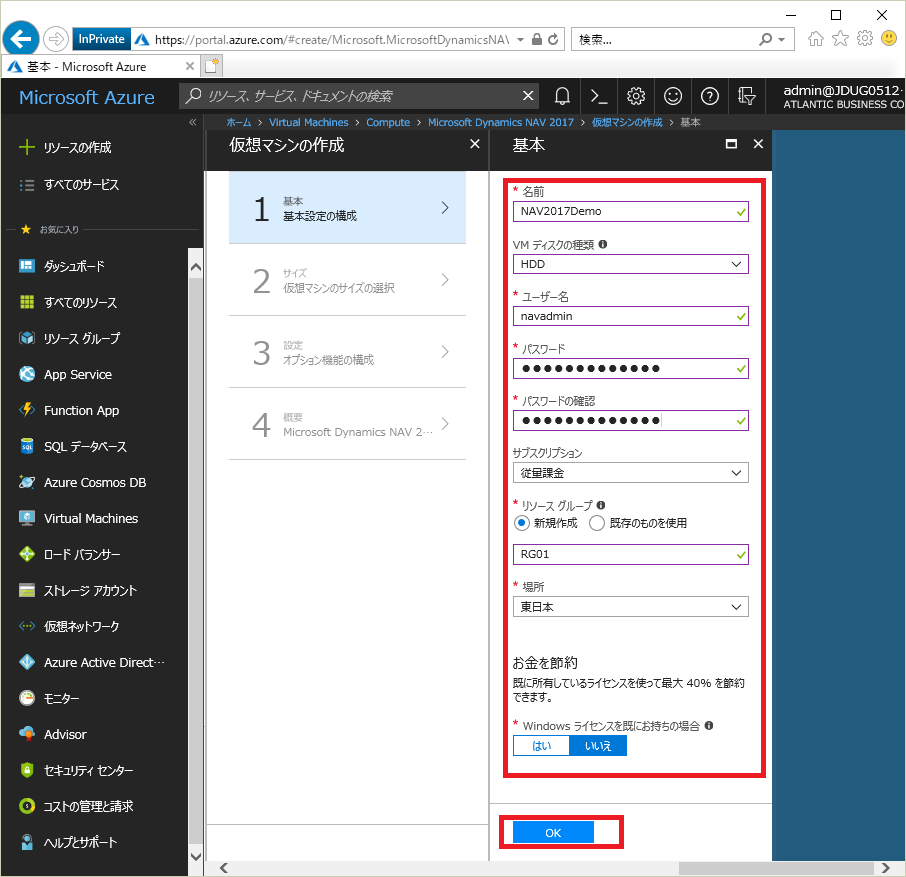The image size is (906, 877).
Task: Click the Azure Active Directory icon
Action: (x=27, y=662)
